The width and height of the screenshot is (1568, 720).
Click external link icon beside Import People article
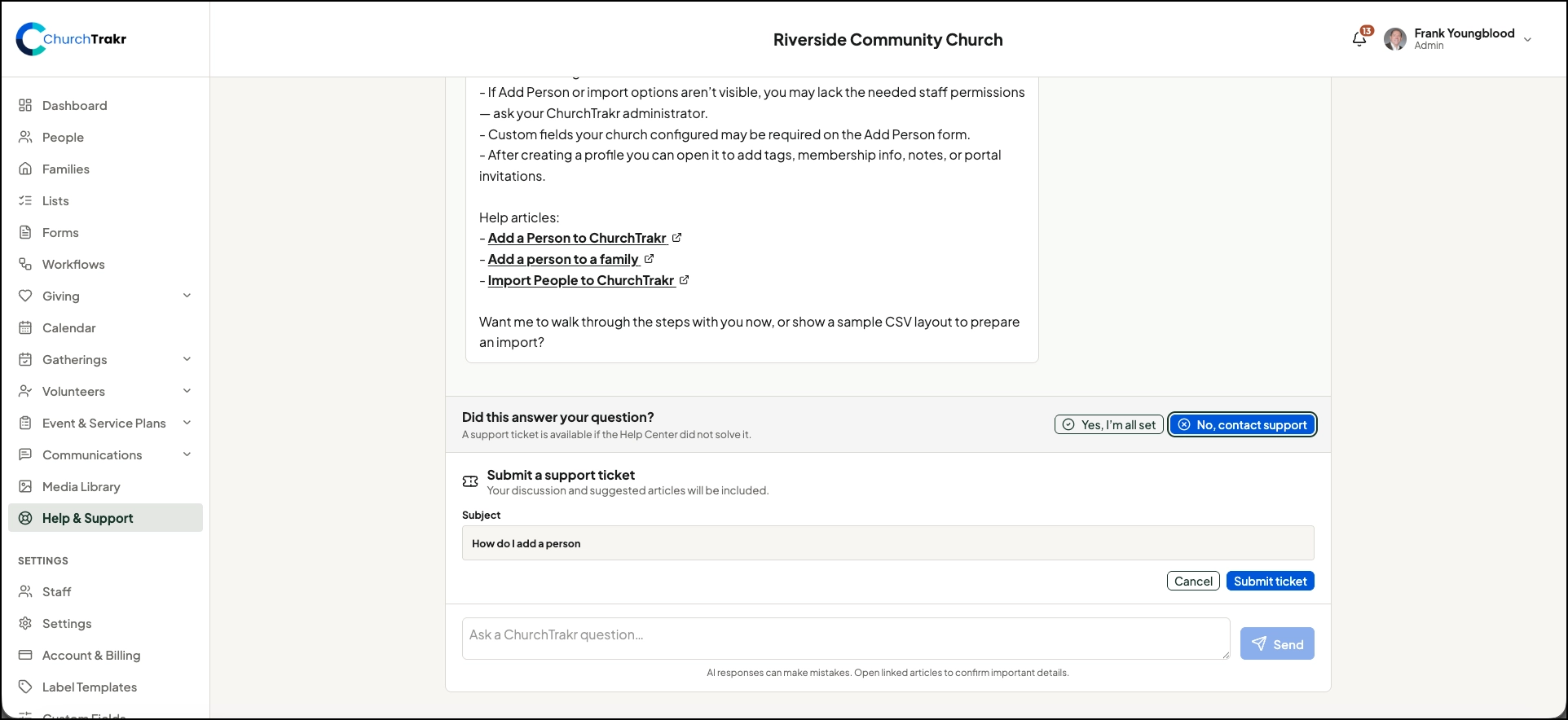point(684,280)
